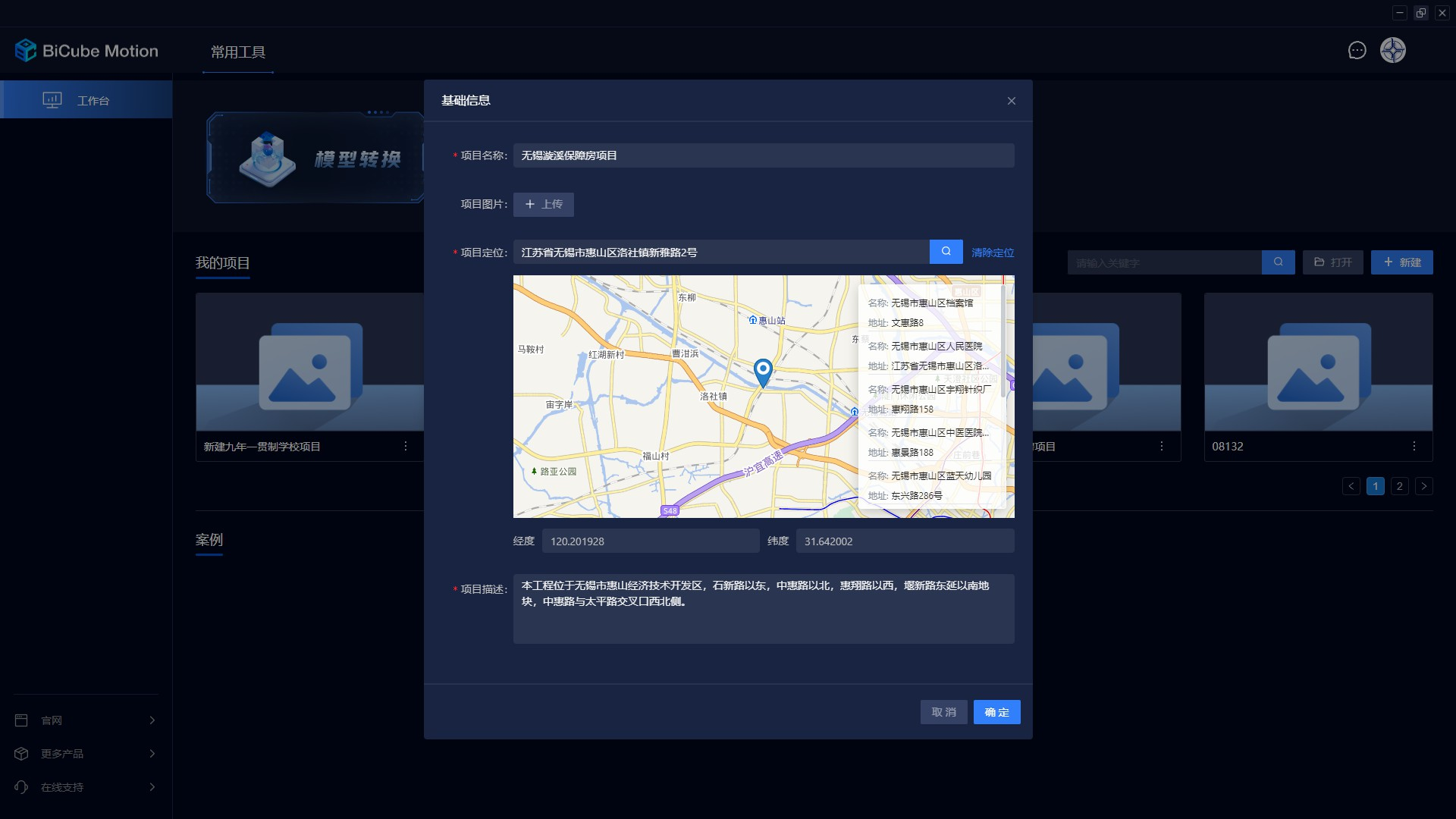The height and width of the screenshot is (819, 1456).
Task: Select page 1 of projects
Action: coord(1375,486)
